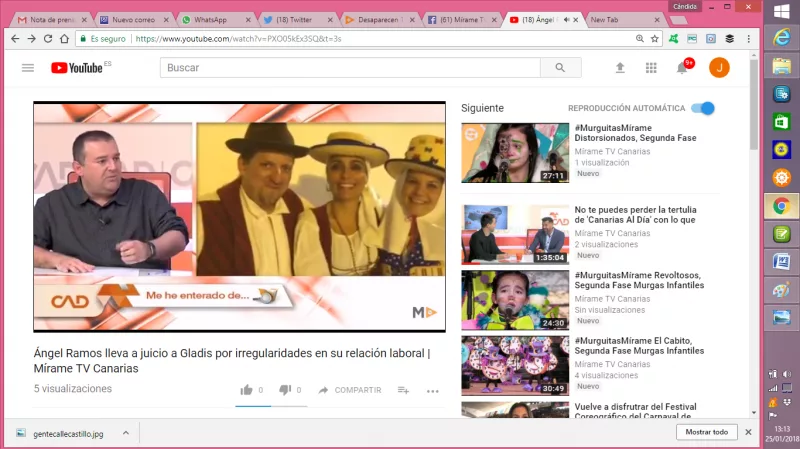Image resolution: width=800 pixels, height=449 pixels.
Task: Click the search magnifier button
Action: pos(560,67)
